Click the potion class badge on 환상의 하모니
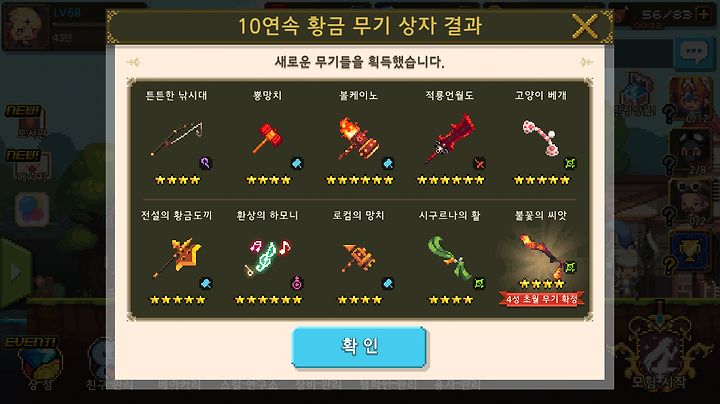Screen dimensions: 720x404 click(x=297, y=283)
